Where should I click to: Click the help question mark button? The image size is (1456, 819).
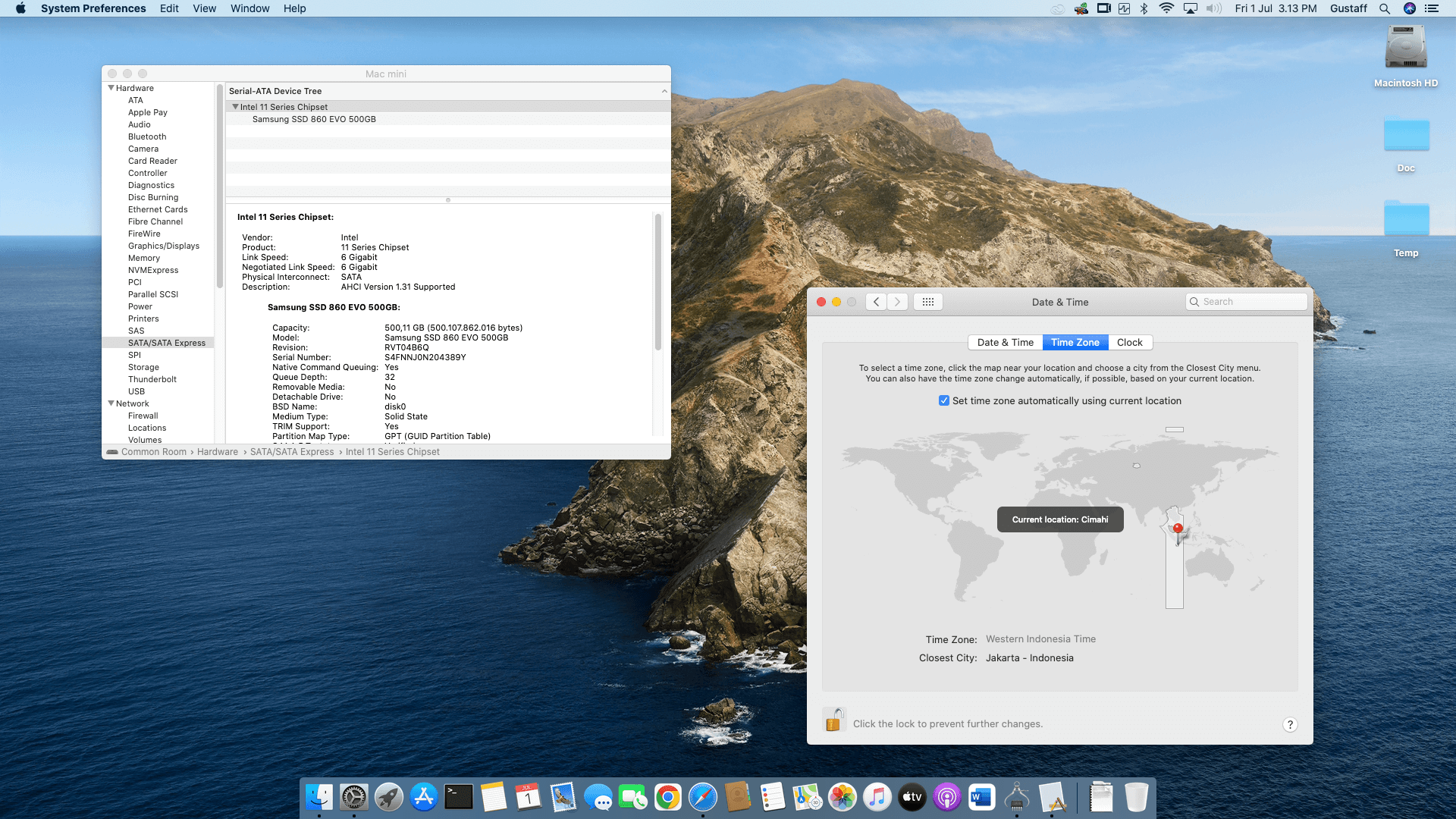pos(1290,724)
